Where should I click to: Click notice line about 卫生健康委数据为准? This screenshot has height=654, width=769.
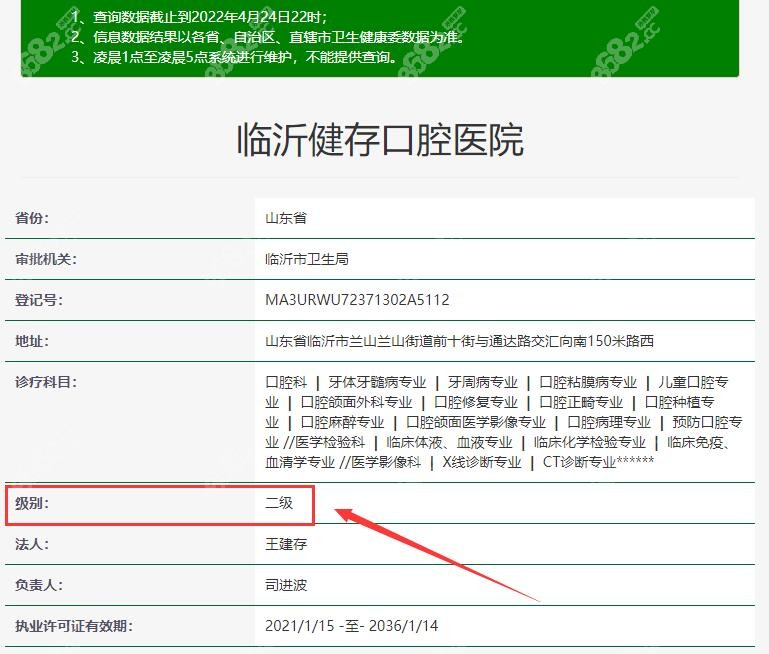267,37
